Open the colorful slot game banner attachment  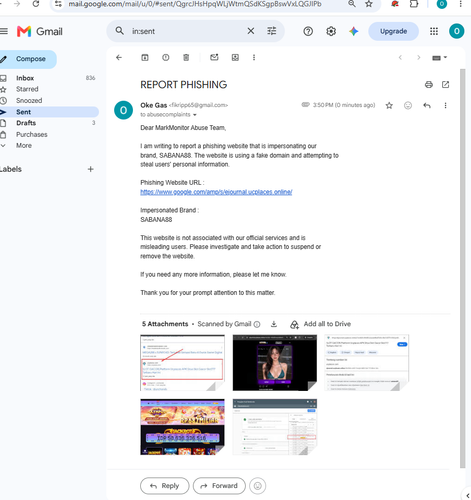pyautogui.click(x=182, y=427)
